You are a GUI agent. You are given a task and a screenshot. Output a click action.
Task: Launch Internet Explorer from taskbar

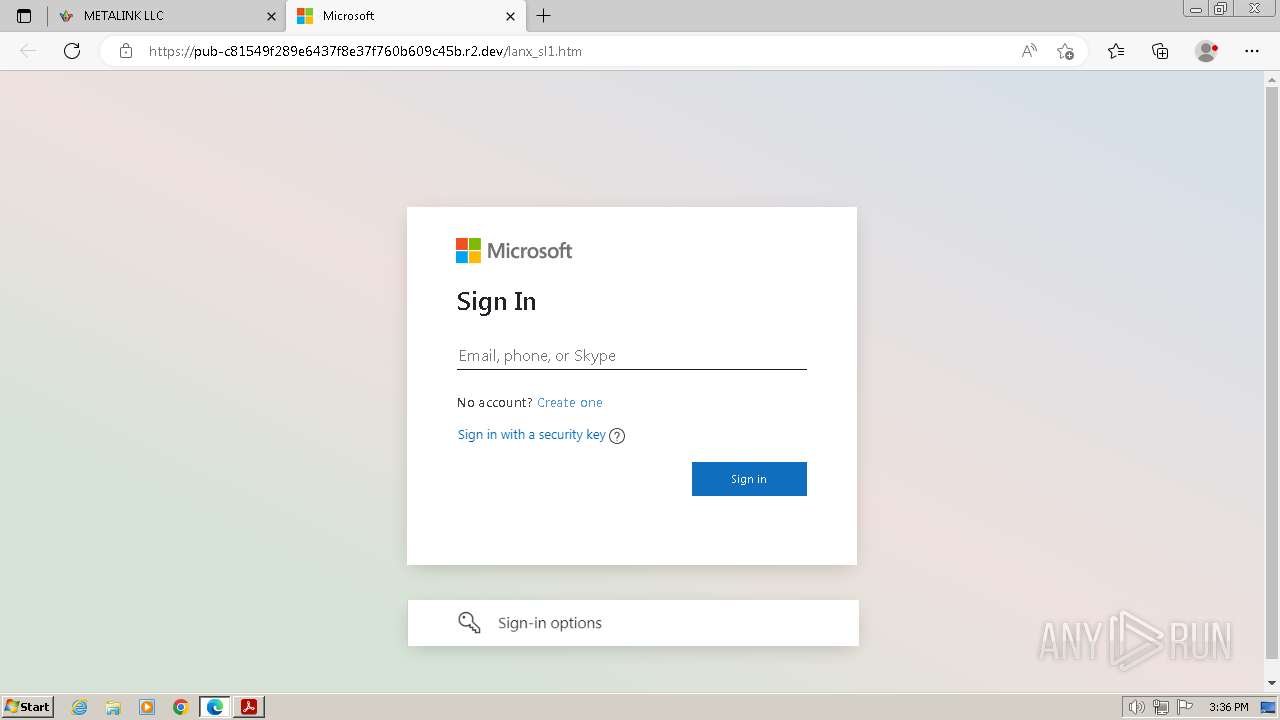(80, 707)
